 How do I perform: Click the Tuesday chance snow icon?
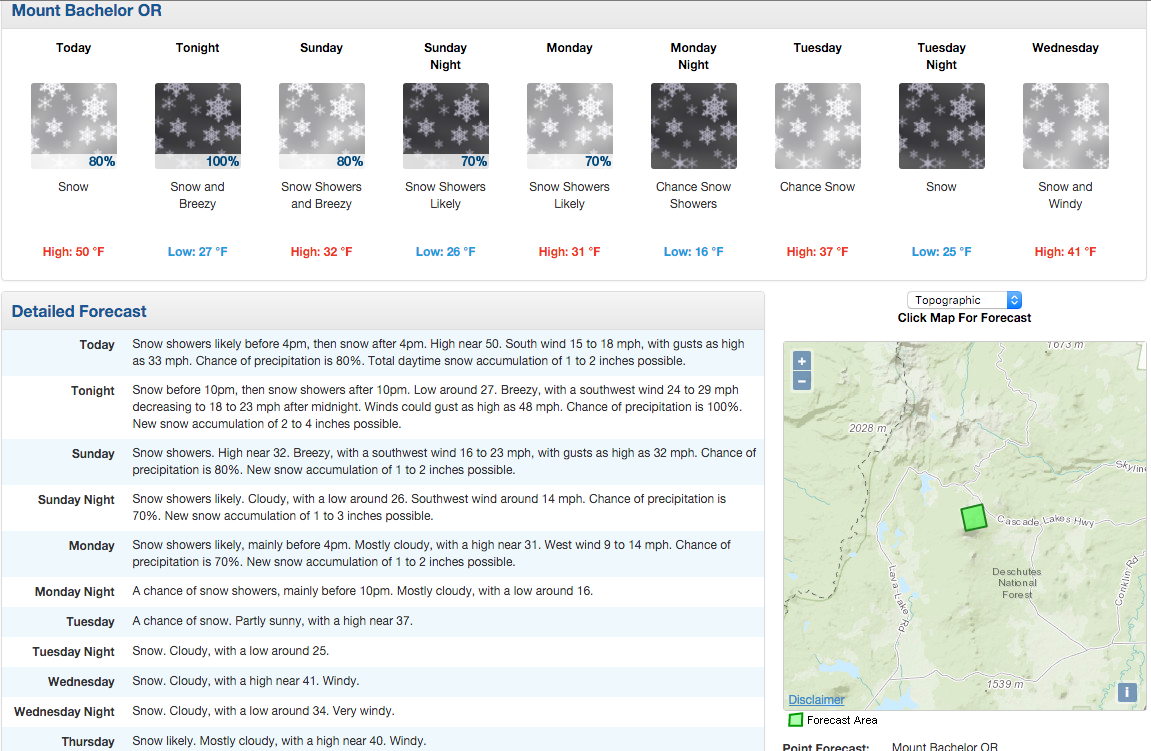[818, 126]
